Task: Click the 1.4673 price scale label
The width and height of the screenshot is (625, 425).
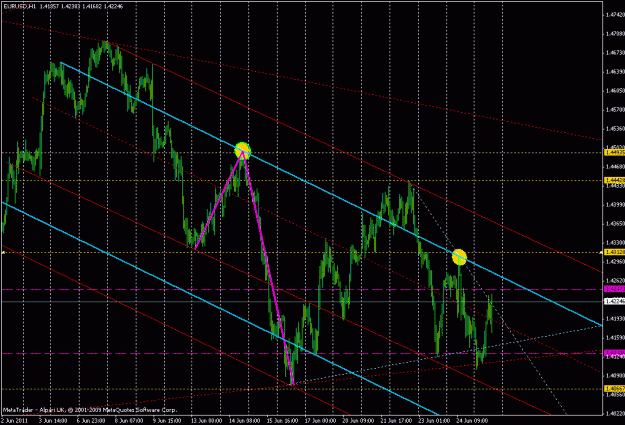Action: coord(615,53)
